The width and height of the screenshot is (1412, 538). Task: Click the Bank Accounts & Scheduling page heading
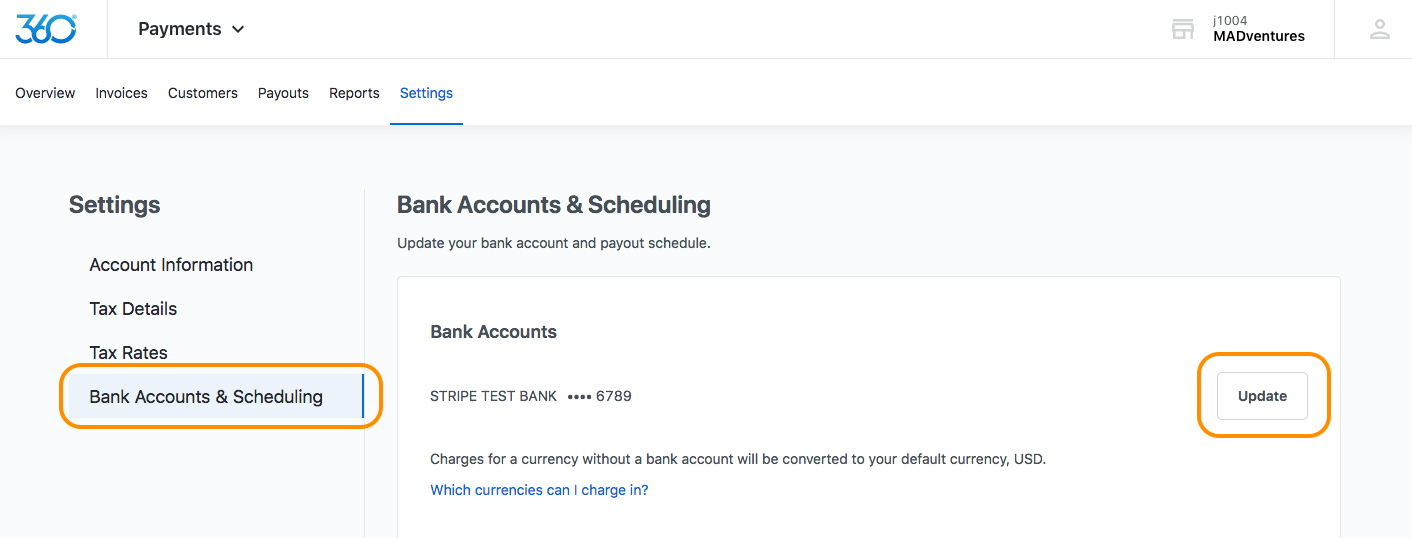pyautogui.click(x=554, y=205)
